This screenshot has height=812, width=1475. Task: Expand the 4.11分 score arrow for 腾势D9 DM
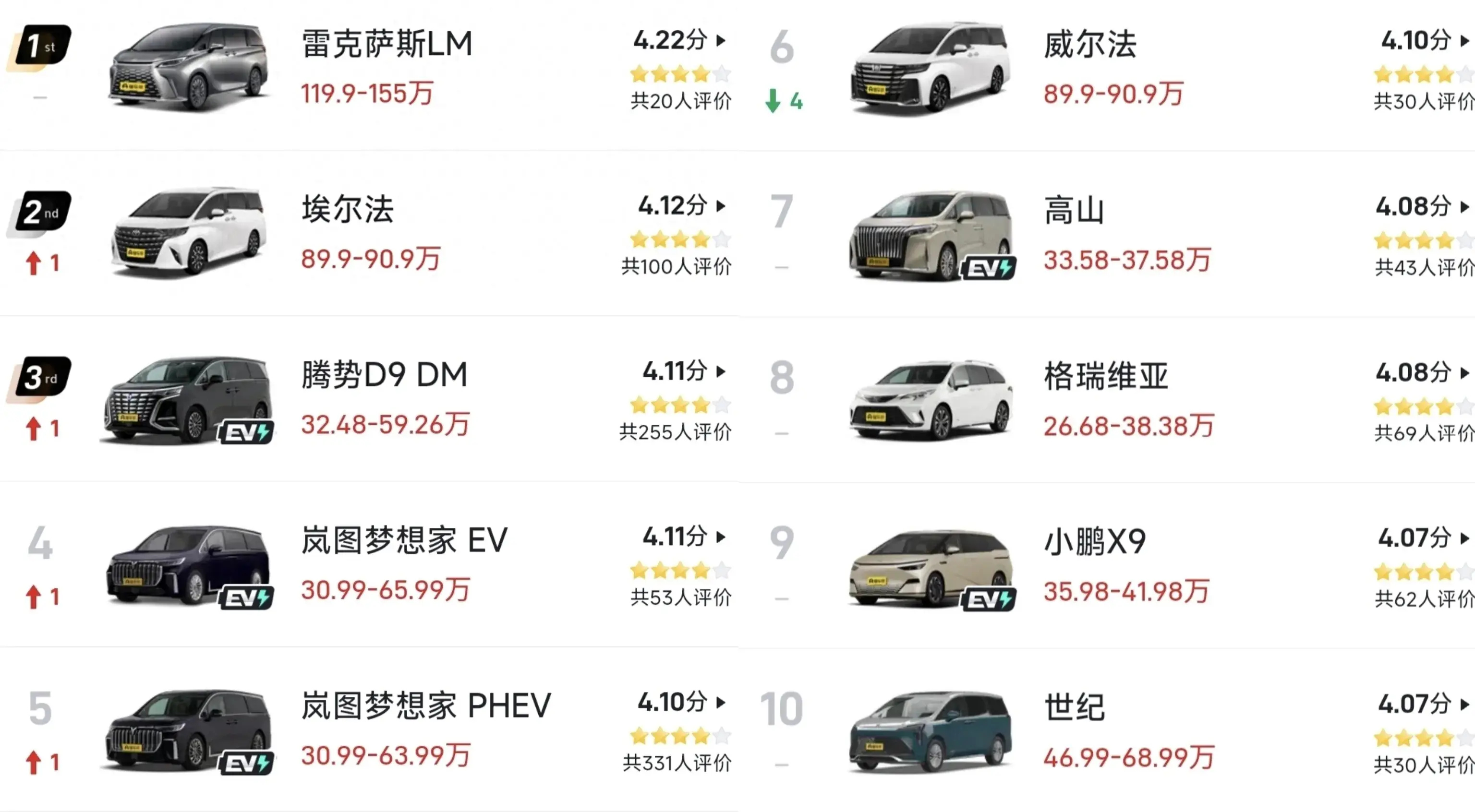coord(722,371)
